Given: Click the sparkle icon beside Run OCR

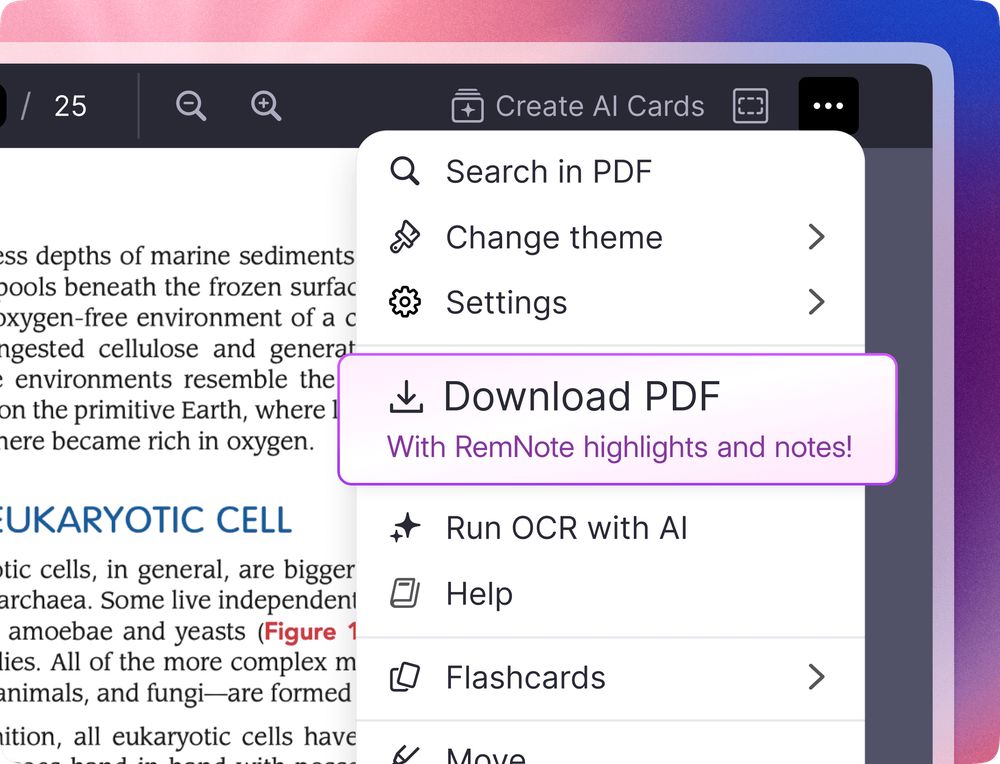Looking at the screenshot, I should [x=405, y=528].
